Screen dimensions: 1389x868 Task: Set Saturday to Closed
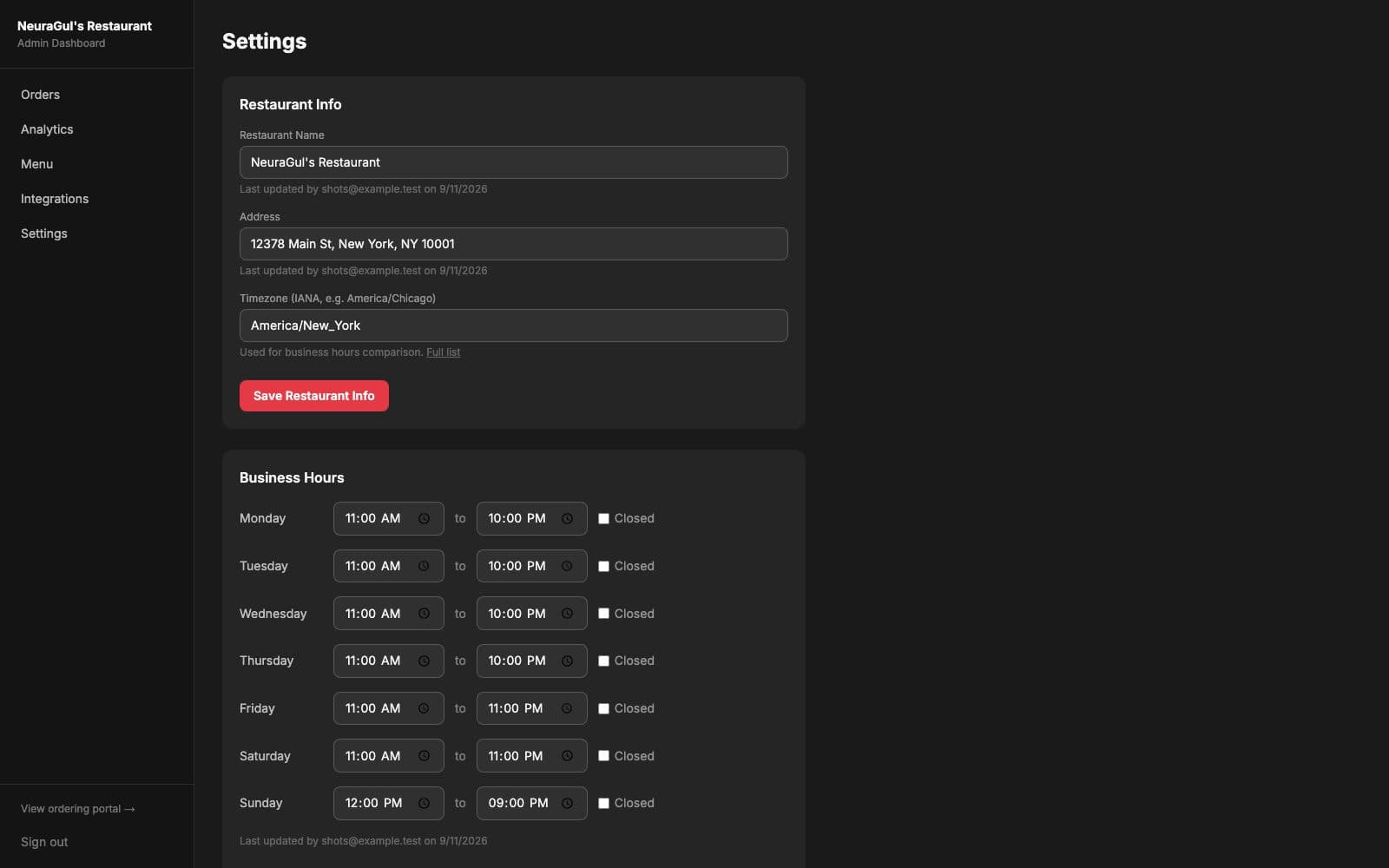603,756
